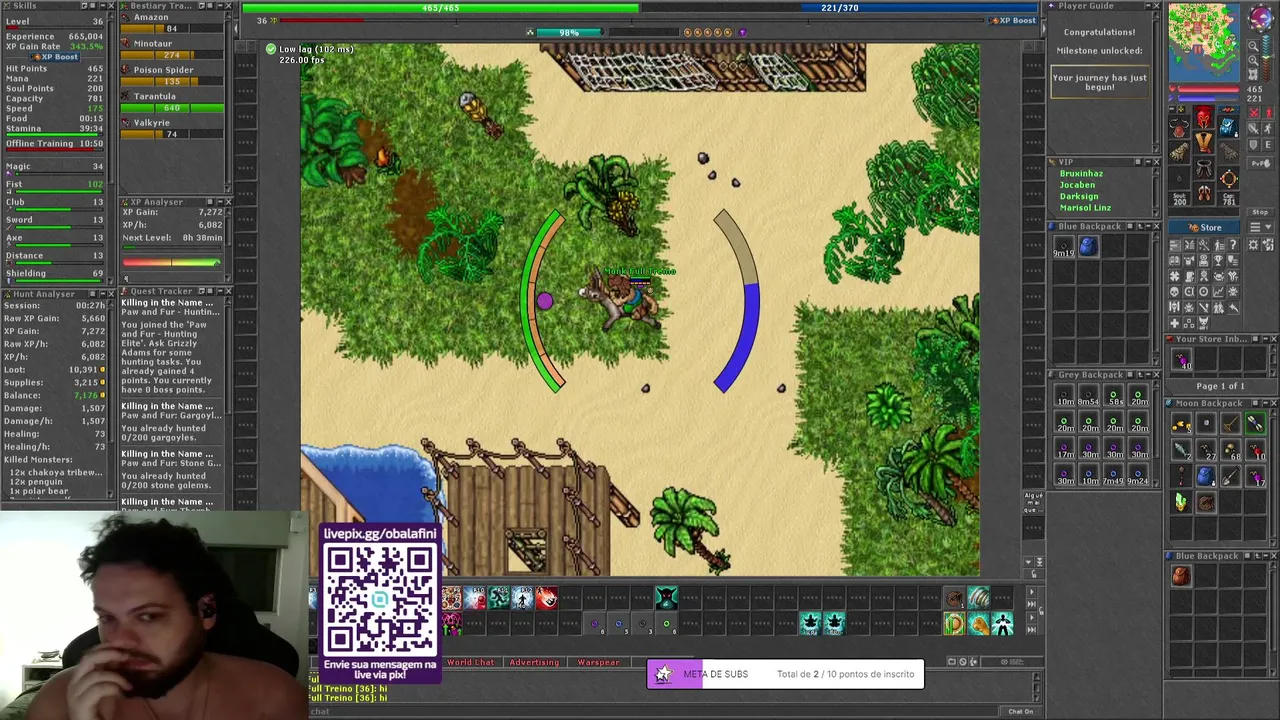Use the orange shield action bar icon
Image resolution: width=1280 pixels, height=720 pixels.
[x=955, y=623]
